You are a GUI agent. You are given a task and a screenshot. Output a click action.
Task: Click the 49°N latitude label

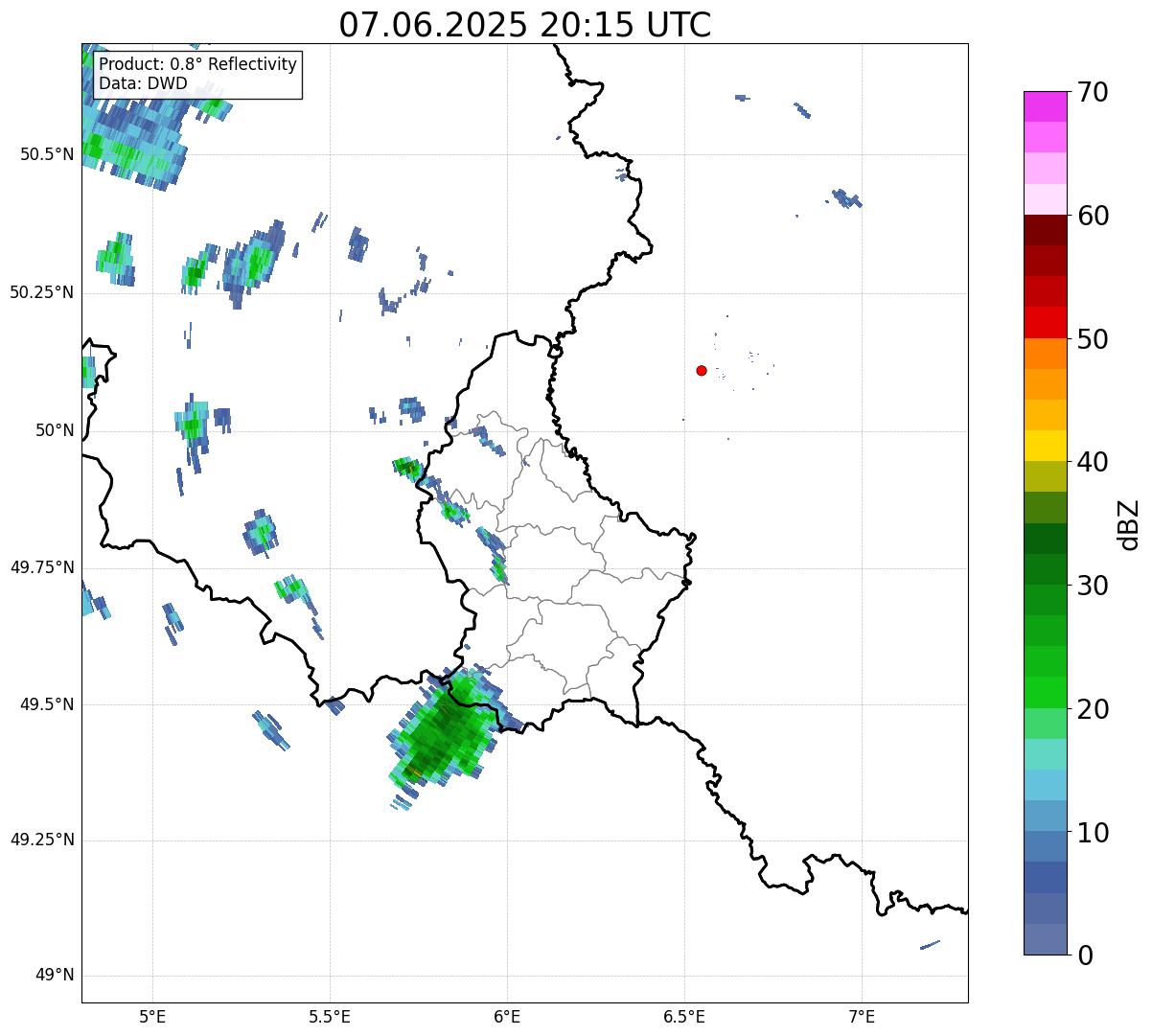click(x=55, y=976)
